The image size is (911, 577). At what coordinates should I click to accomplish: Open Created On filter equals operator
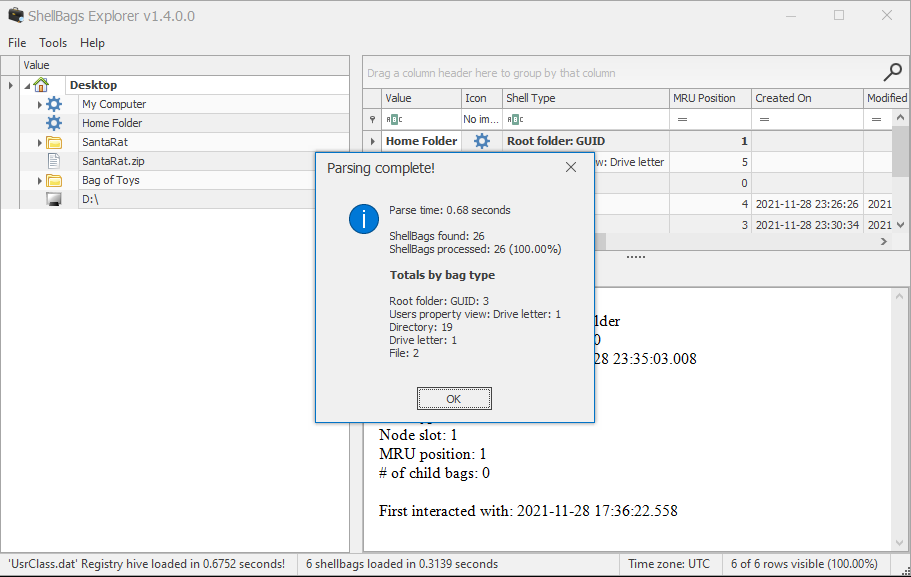(764, 119)
